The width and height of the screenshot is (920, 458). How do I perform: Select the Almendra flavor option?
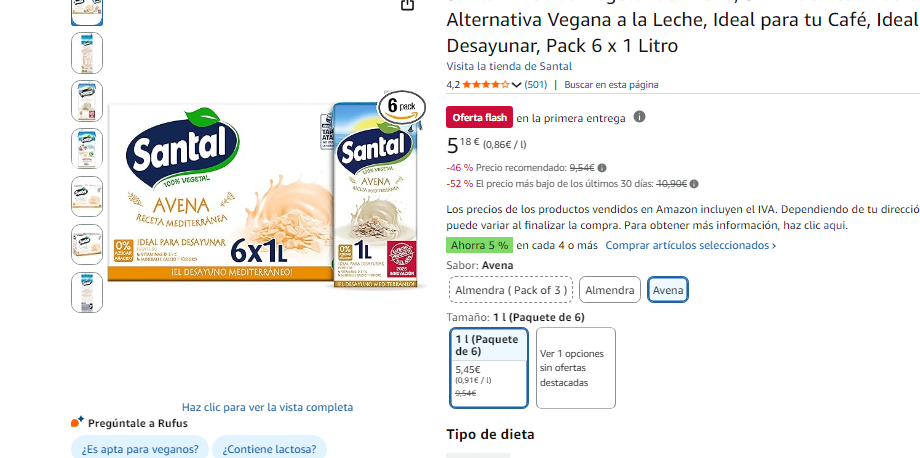coord(610,290)
